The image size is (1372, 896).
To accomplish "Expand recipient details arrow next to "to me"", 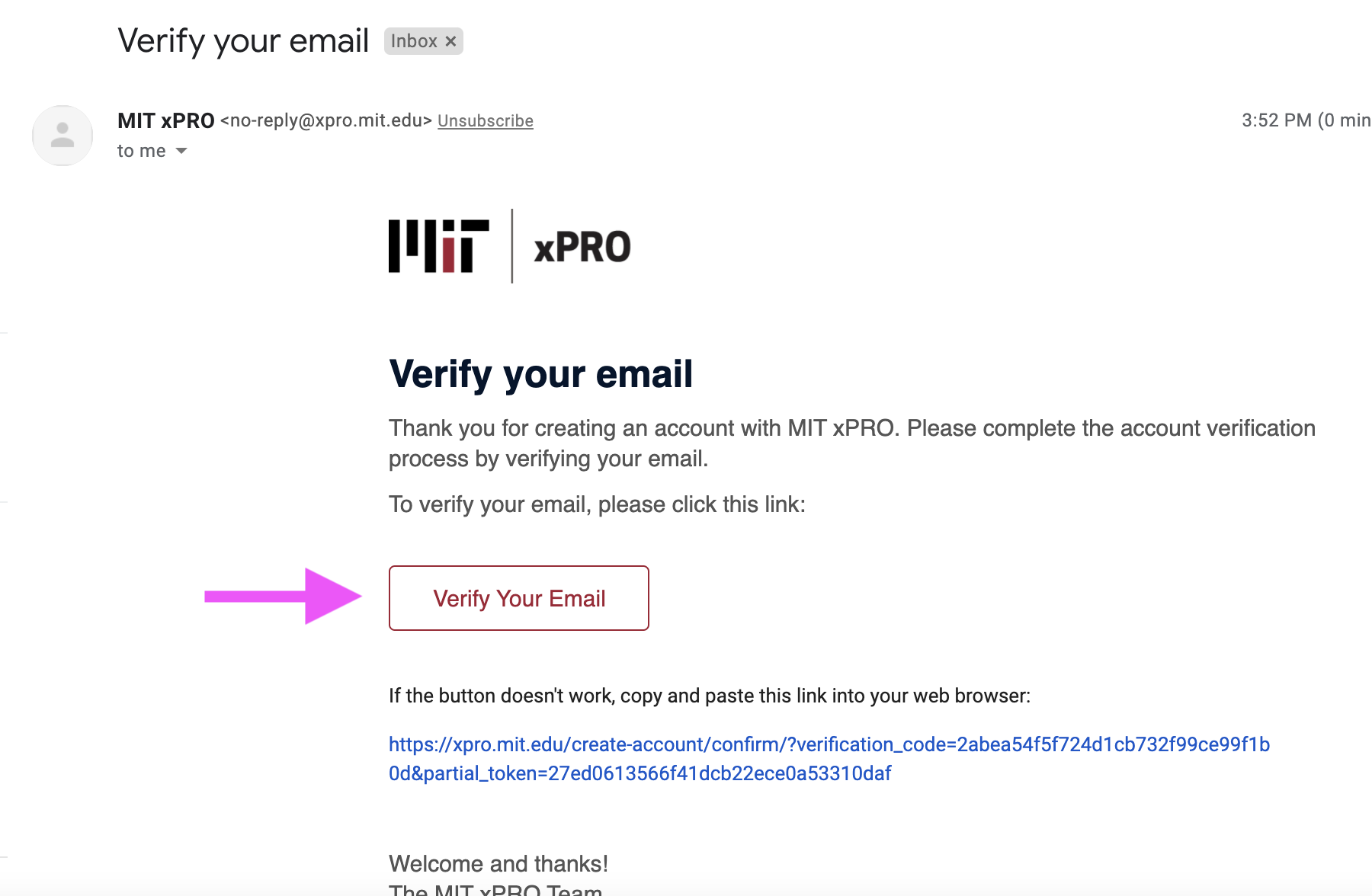I will 181,151.
